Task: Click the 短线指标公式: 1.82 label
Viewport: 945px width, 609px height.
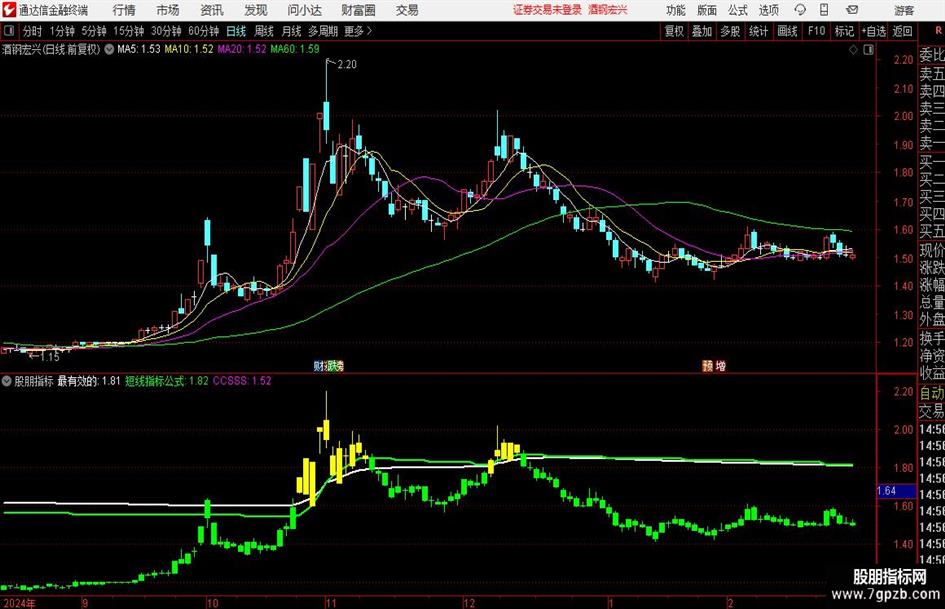Action: (167, 381)
